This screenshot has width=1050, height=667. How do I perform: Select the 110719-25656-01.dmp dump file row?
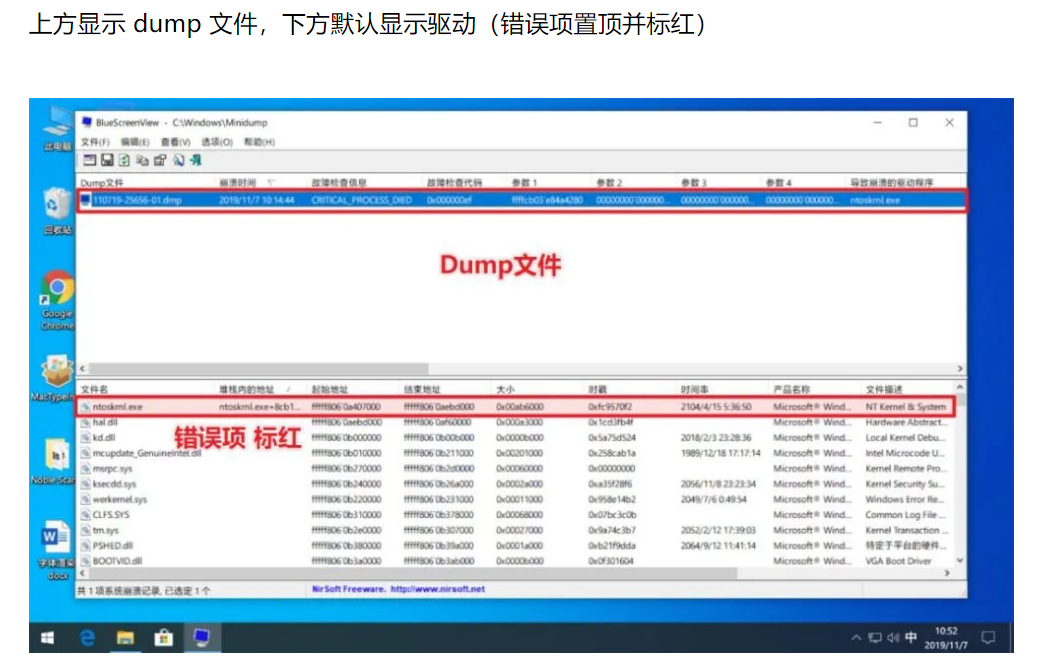(522, 200)
